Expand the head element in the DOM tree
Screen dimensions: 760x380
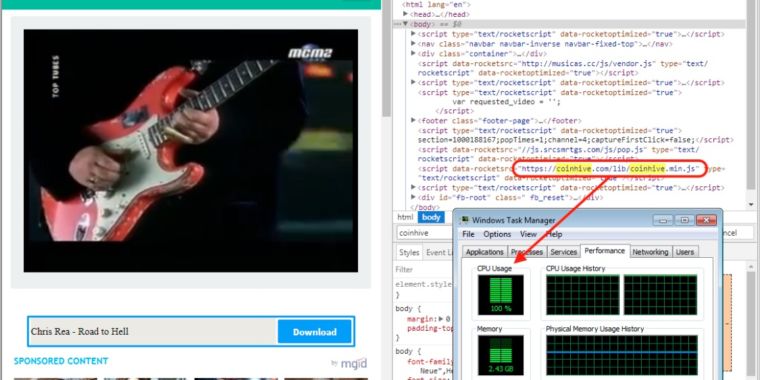point(406,14)
